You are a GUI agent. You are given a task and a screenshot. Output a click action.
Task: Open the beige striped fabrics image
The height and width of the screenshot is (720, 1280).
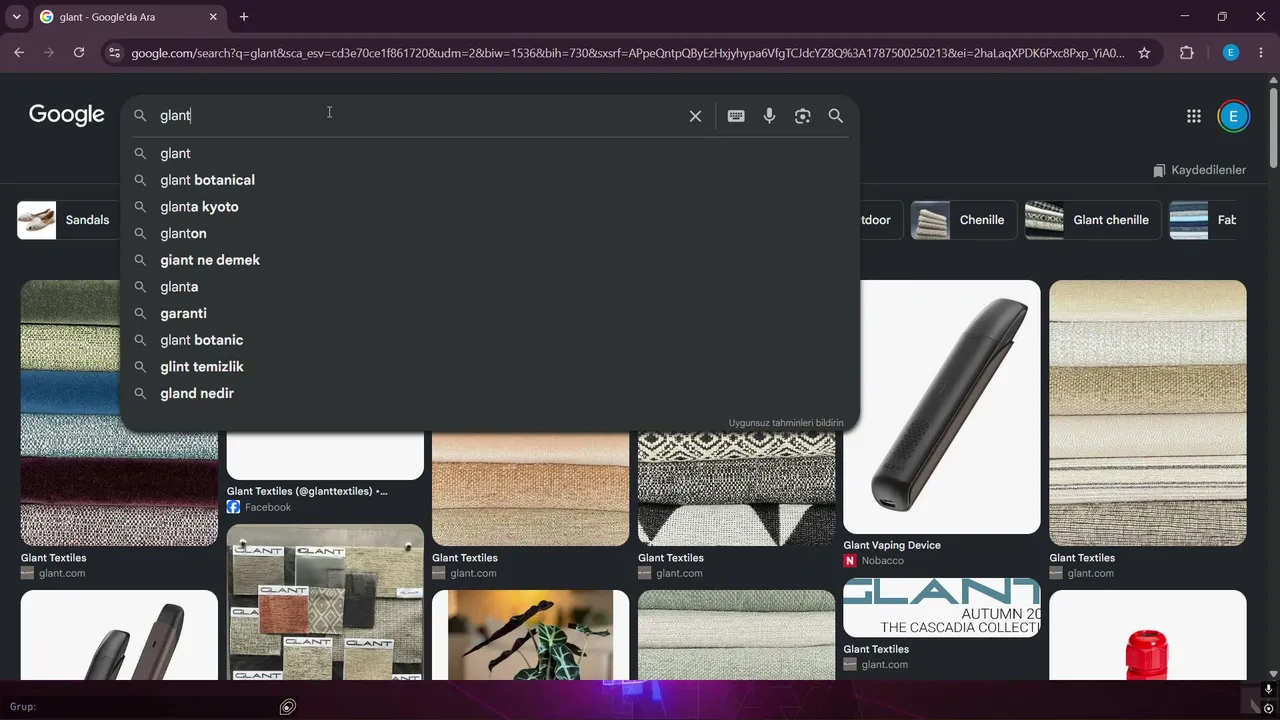click(1148, 413)
